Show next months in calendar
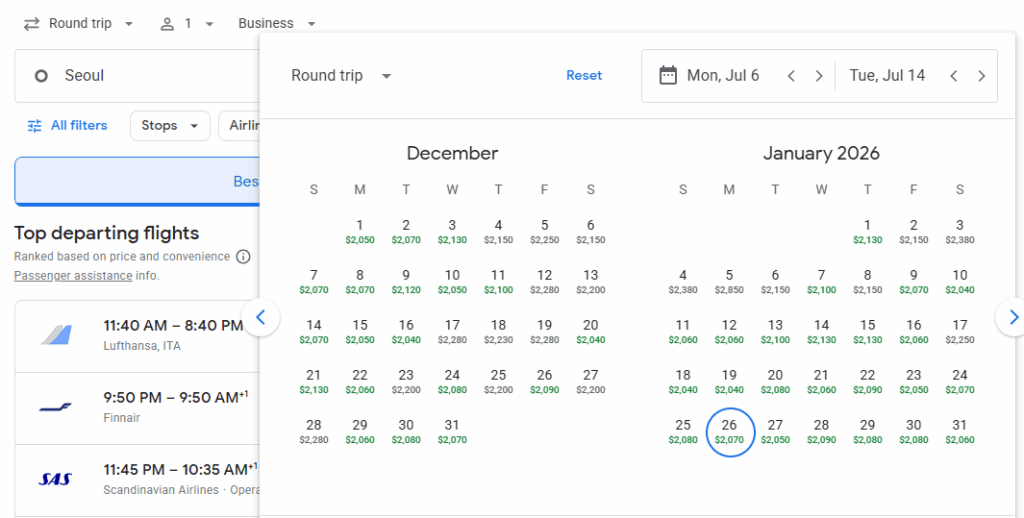The image size is (1024, 518). pos(1012,317)
